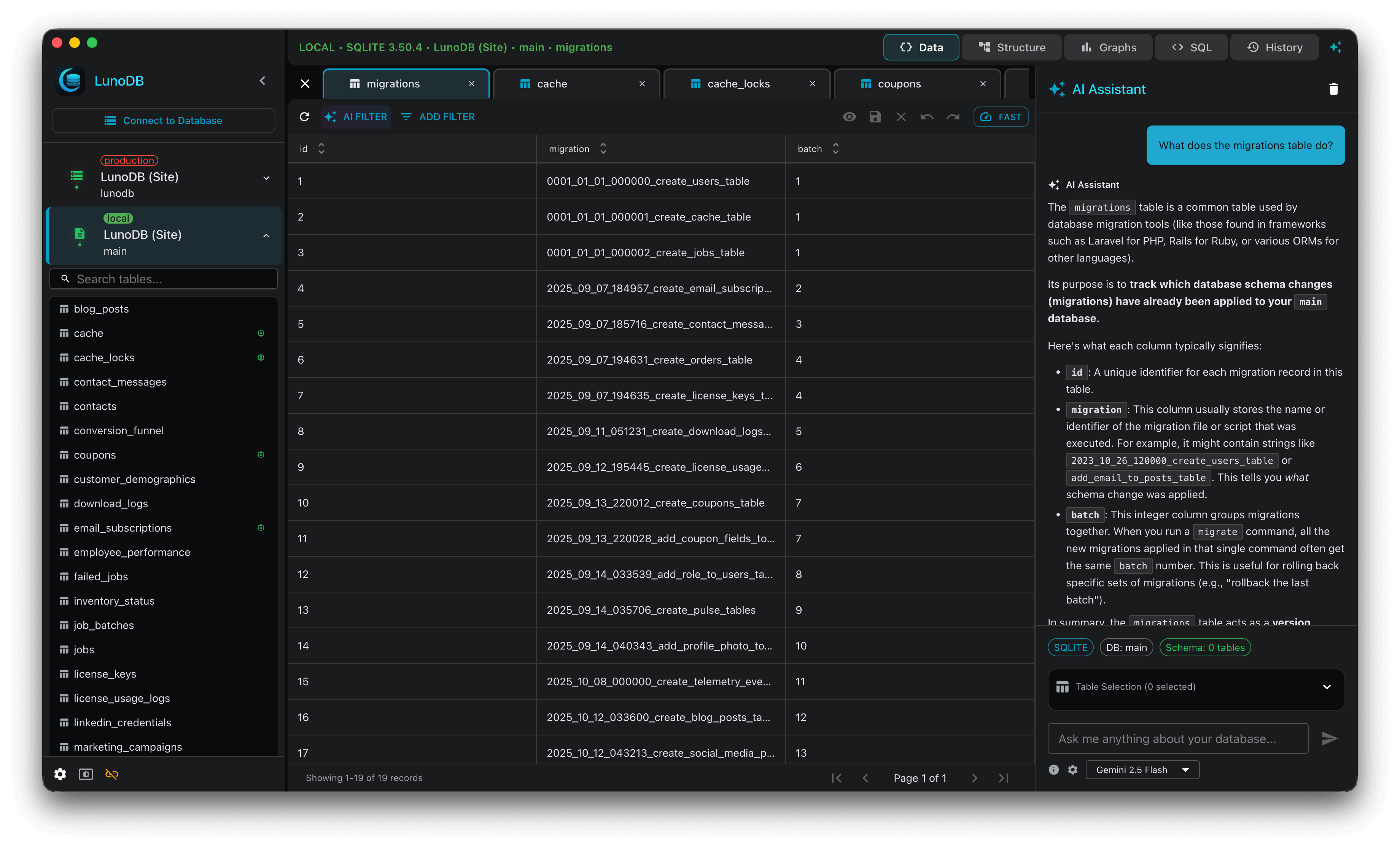Click the save changes floppy icon
The height and width of the screenshot is (848, 1400).
tap(875, 116)
